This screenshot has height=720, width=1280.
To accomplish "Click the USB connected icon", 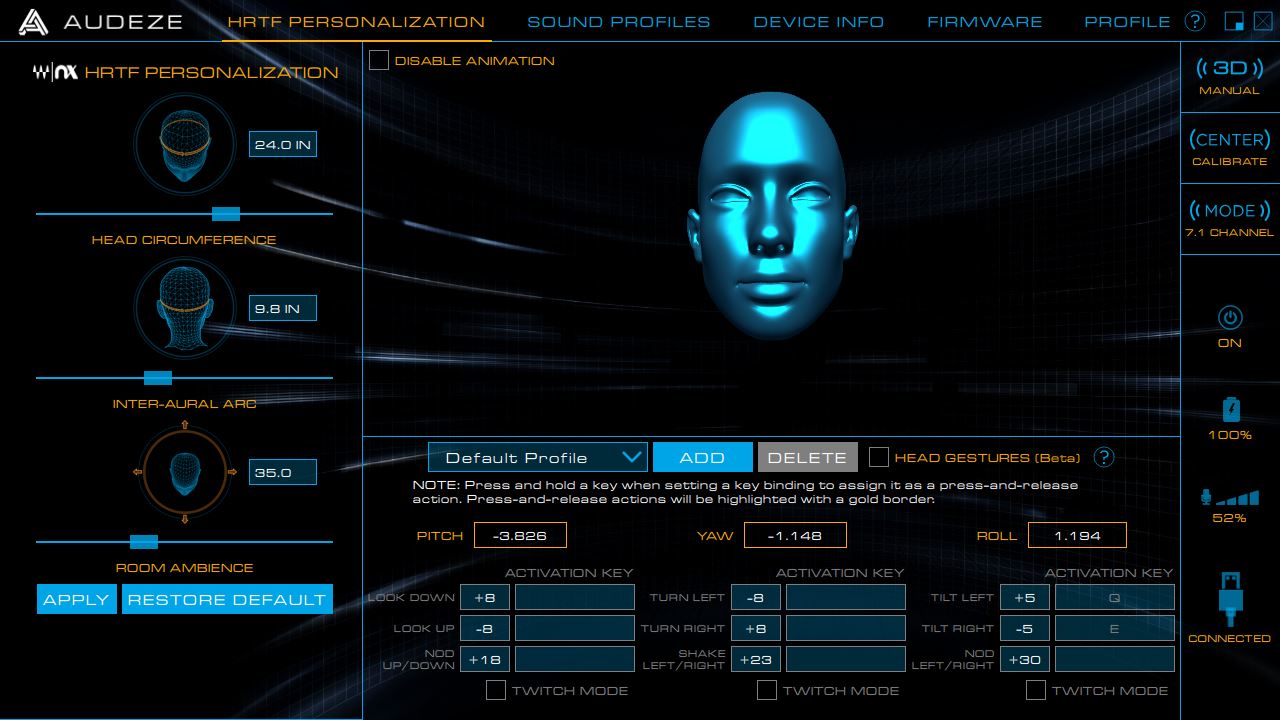I will 1229,598.
